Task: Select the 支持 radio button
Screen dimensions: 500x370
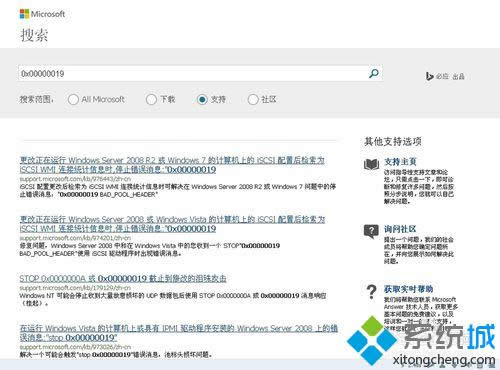Action: (x=202, y=99)
